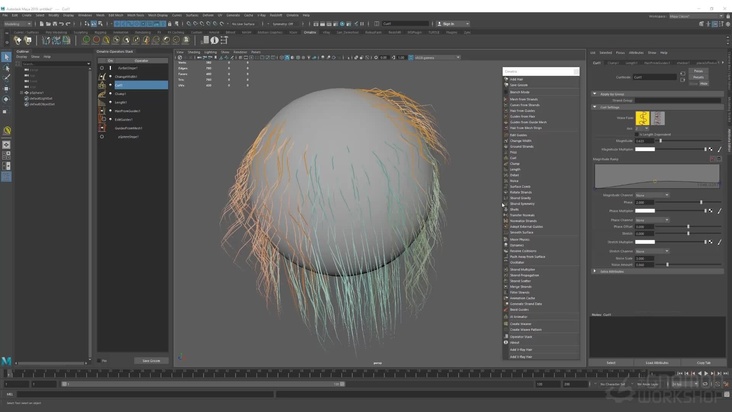This screenshot has height=412, width=732.
Task: Click the last-used Ornatrix tool icon in toolbox
Action: click(7, 131)
